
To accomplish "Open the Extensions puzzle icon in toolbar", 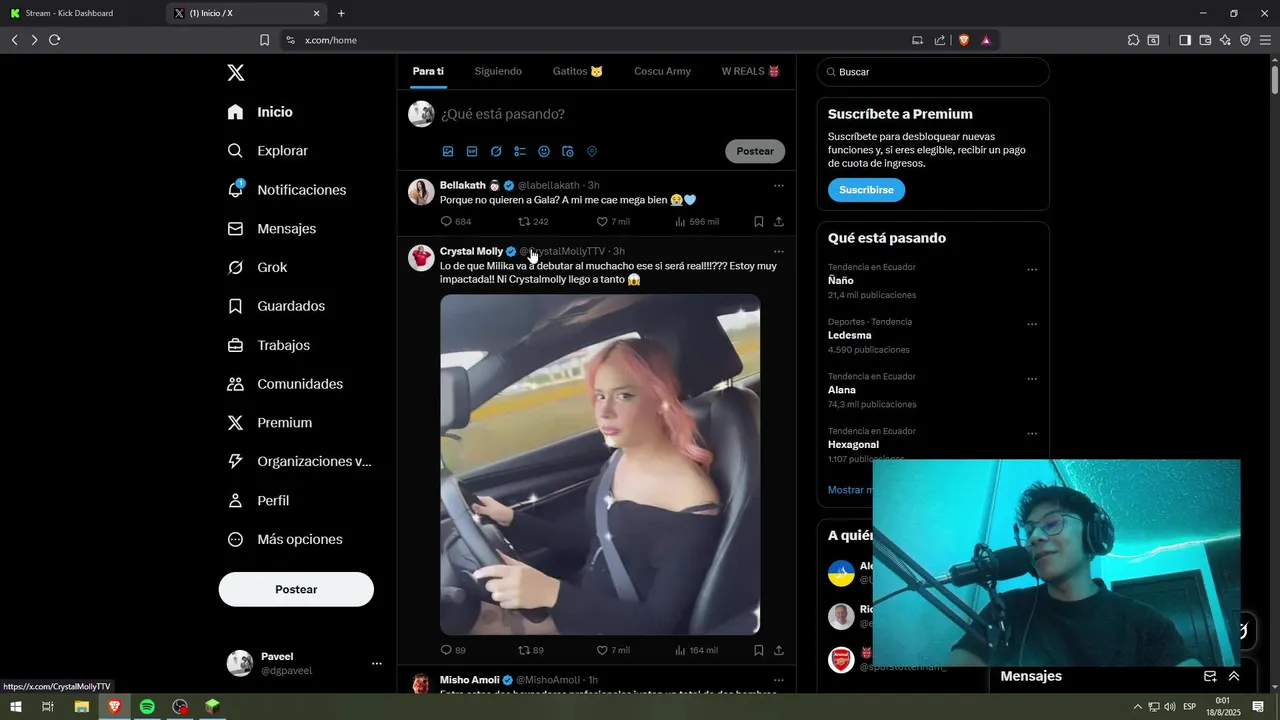I will pos(1133,40).
